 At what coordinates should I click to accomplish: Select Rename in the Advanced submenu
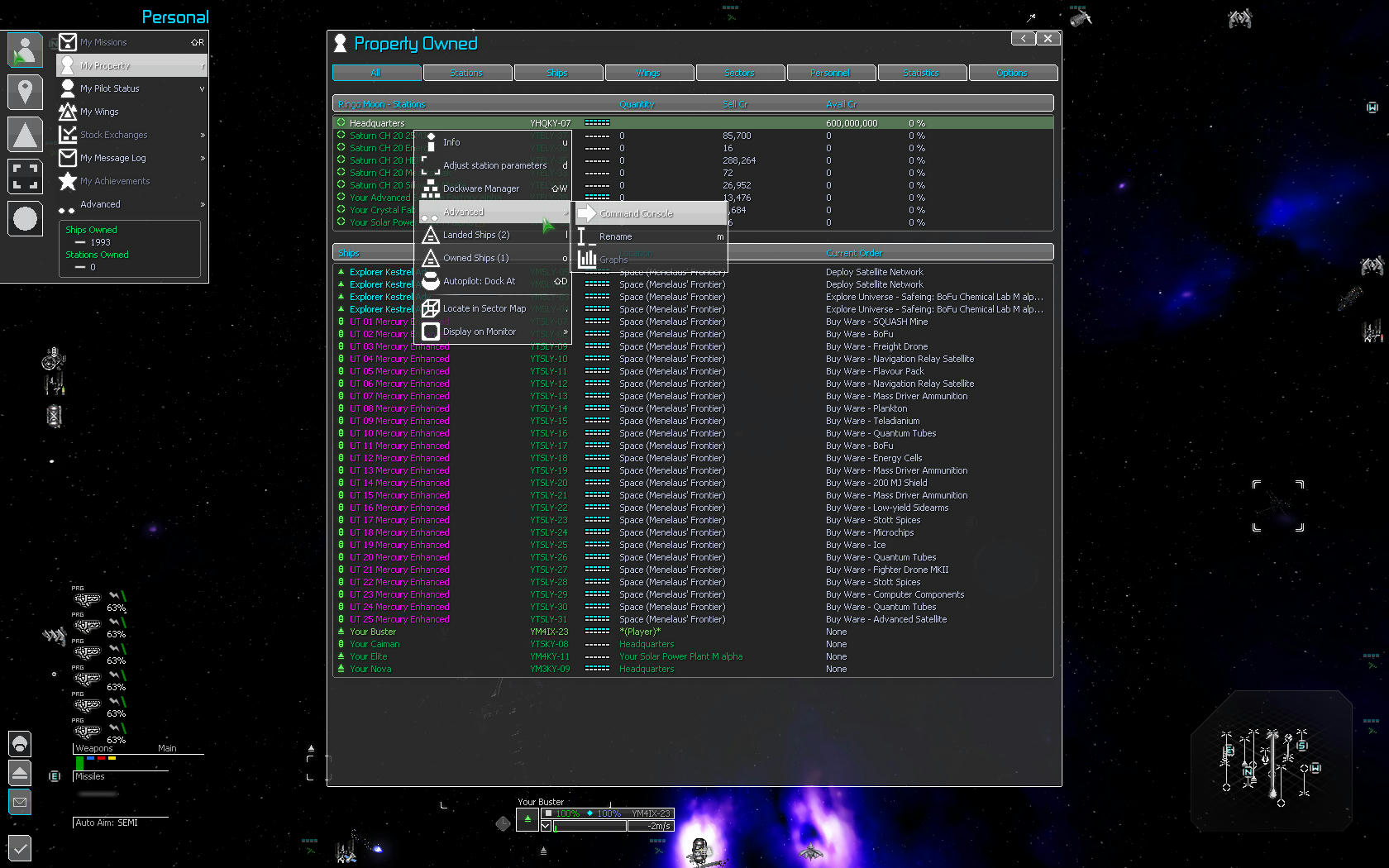[x=652, y=236]
